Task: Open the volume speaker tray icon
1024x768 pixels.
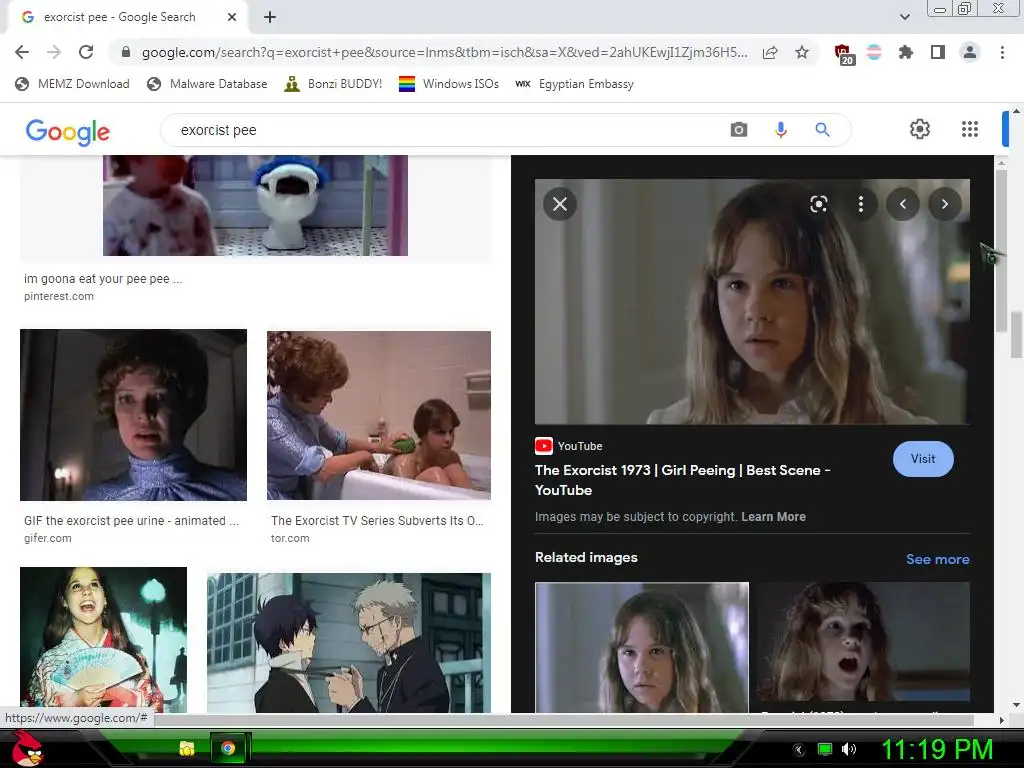Action: pyautogui.click(x=849, y=749)
